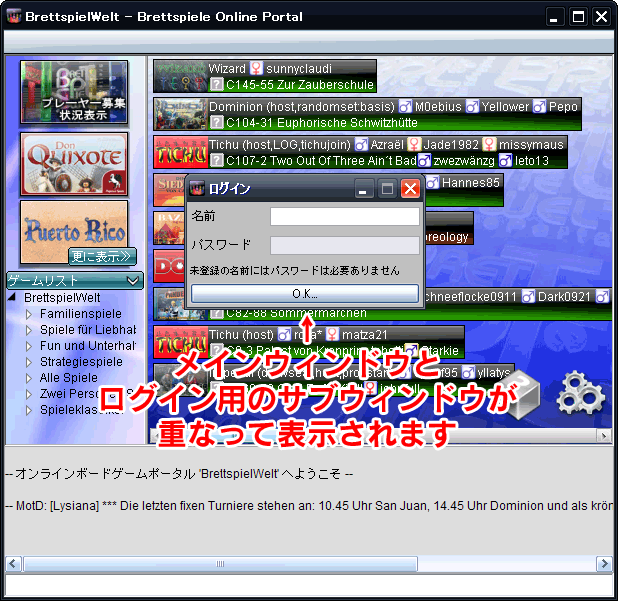618x601 pixels.
Task: Click room C107-2 Two Out Of Three
Action: tap(321, 160)
